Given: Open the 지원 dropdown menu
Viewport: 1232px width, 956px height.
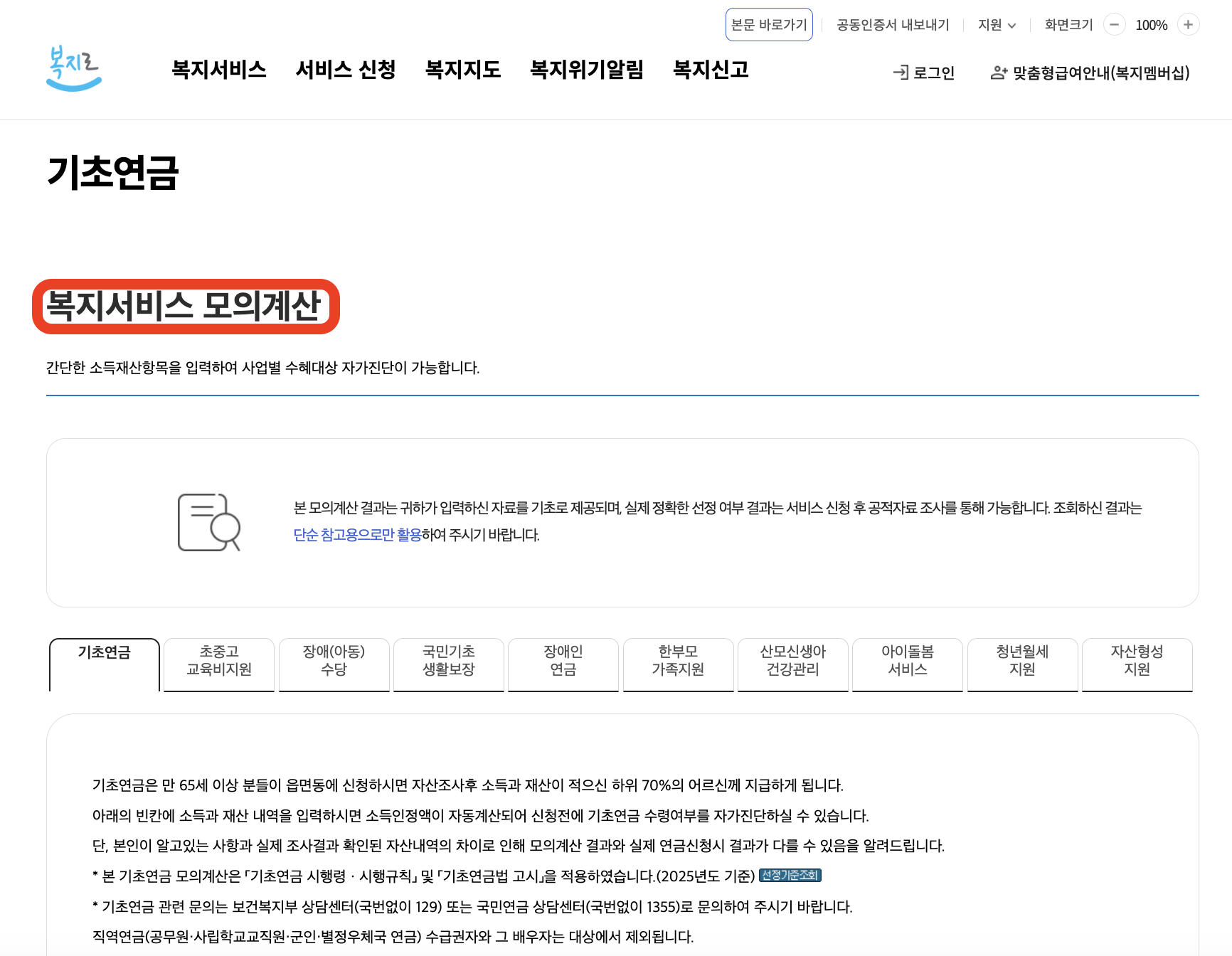Looking at the screenshot, I should [996, 25].
